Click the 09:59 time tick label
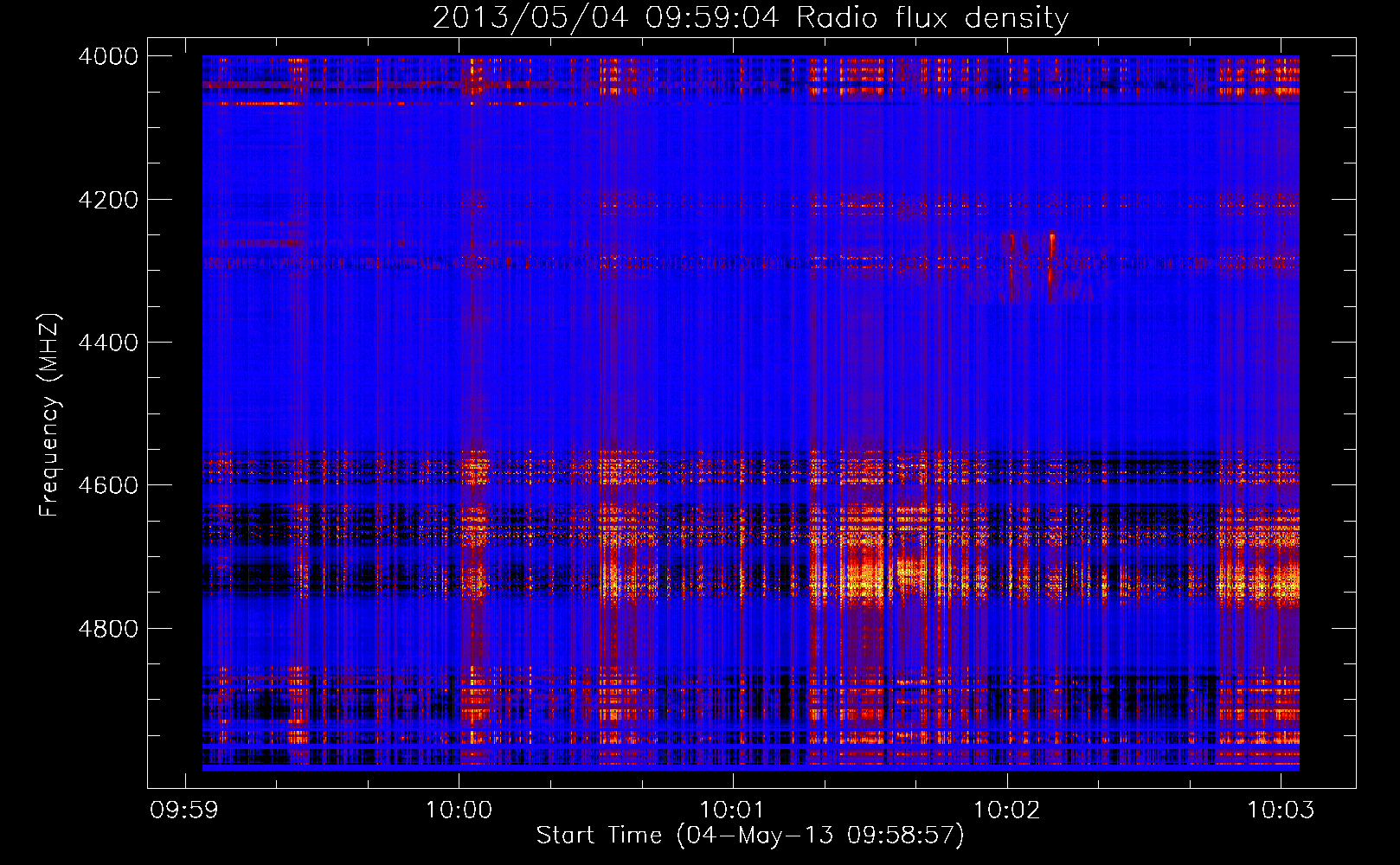Screen dimensions: 1400x865 184,811
